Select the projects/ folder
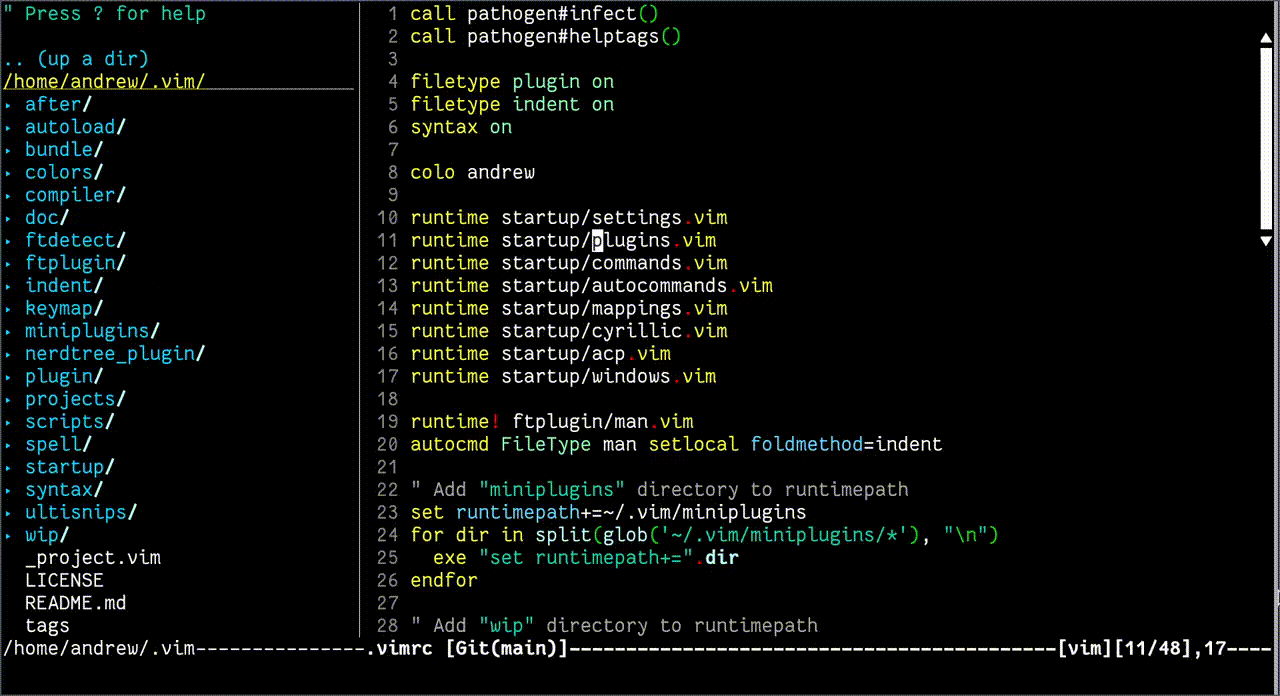This screenshot has width=1280, height=696. pos(76,399)
